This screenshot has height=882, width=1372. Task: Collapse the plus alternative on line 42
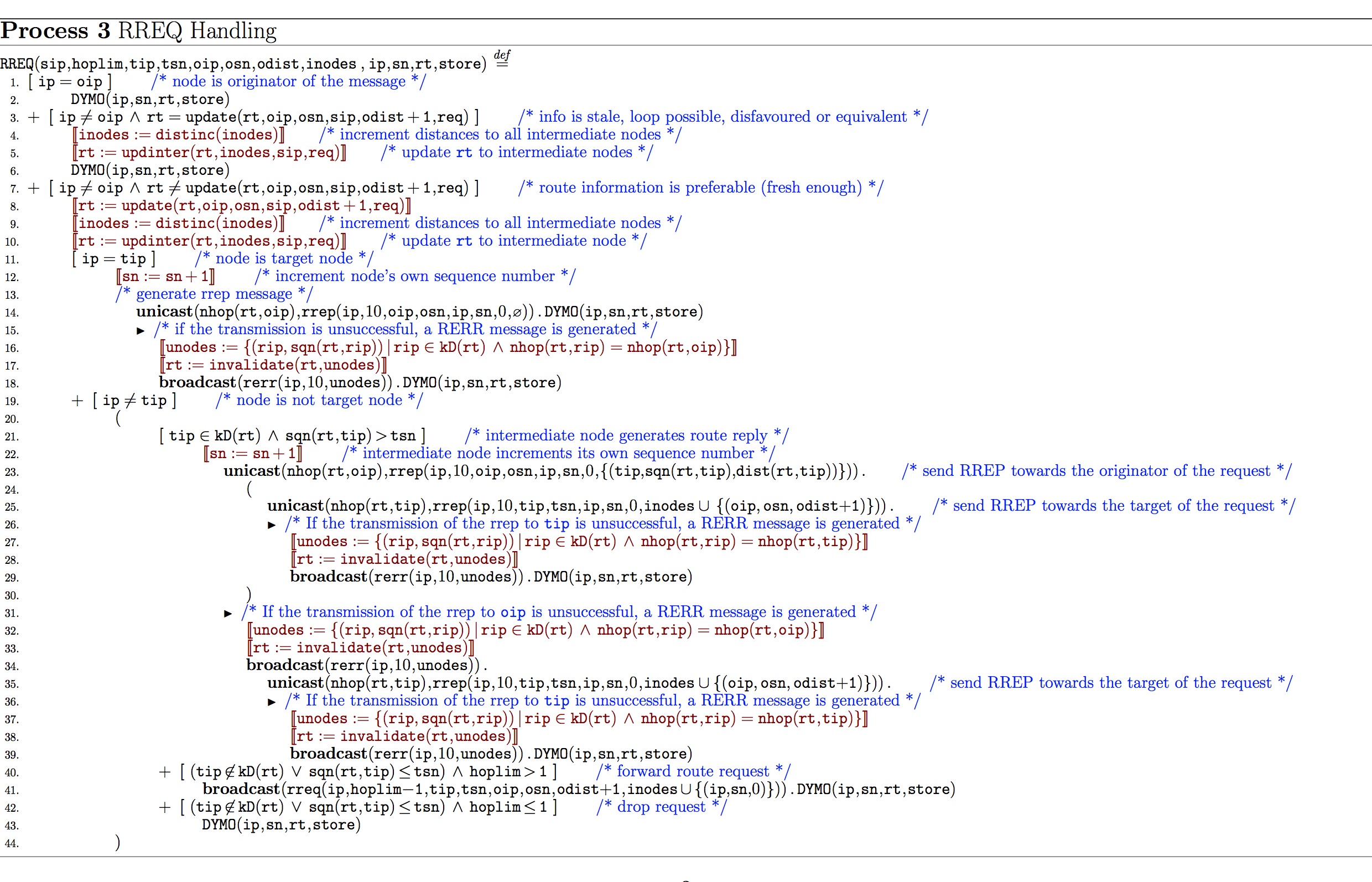tap(166, 807)
